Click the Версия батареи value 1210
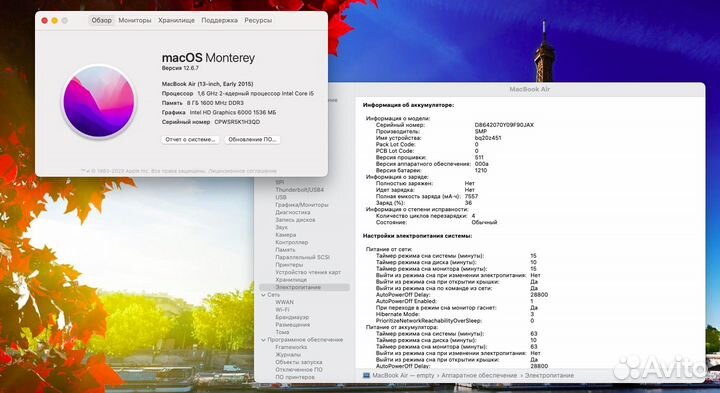This screenshot has width=720, height=393. (481, 170)
